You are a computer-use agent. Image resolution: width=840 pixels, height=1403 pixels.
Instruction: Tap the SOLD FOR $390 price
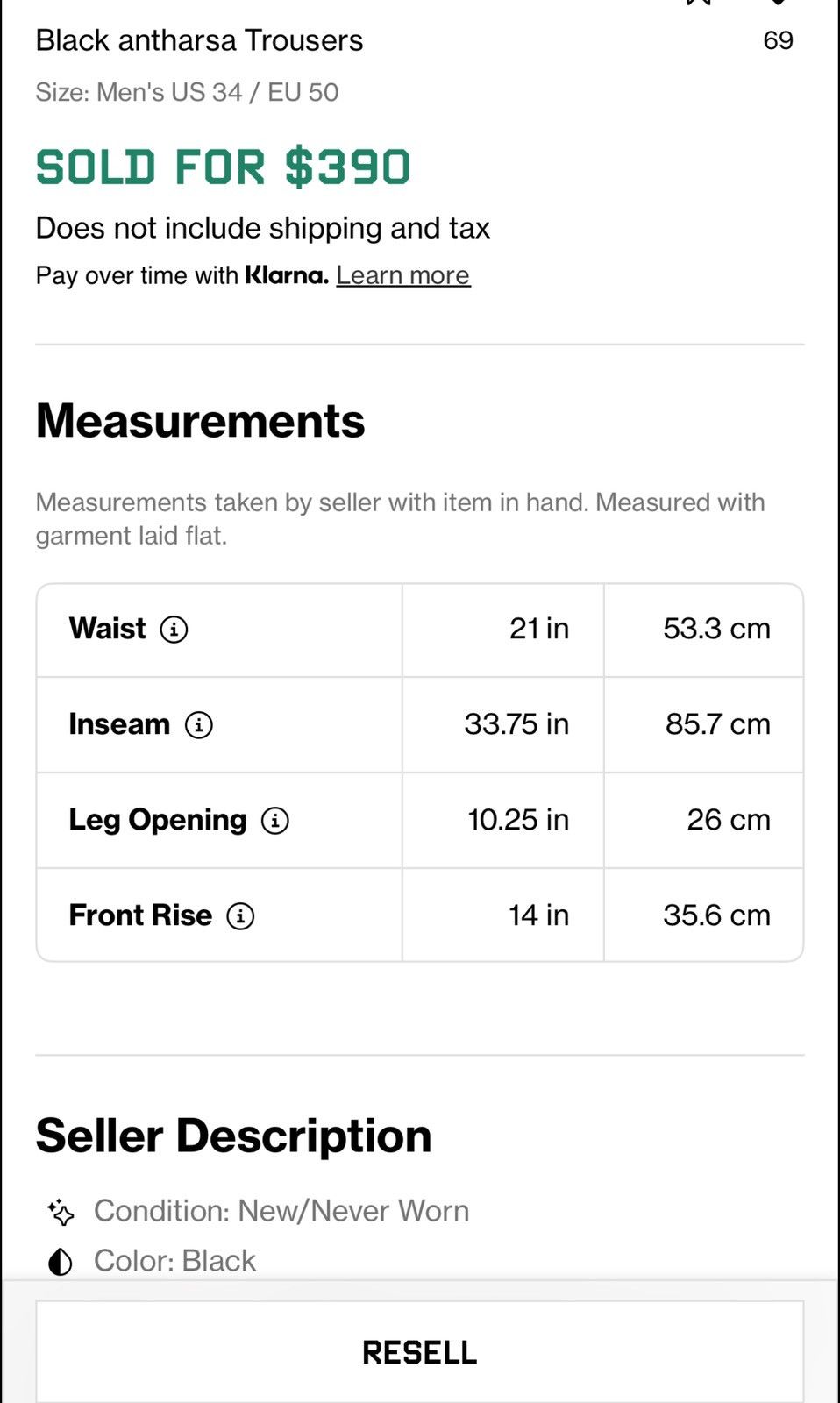[x=224, y=167]
